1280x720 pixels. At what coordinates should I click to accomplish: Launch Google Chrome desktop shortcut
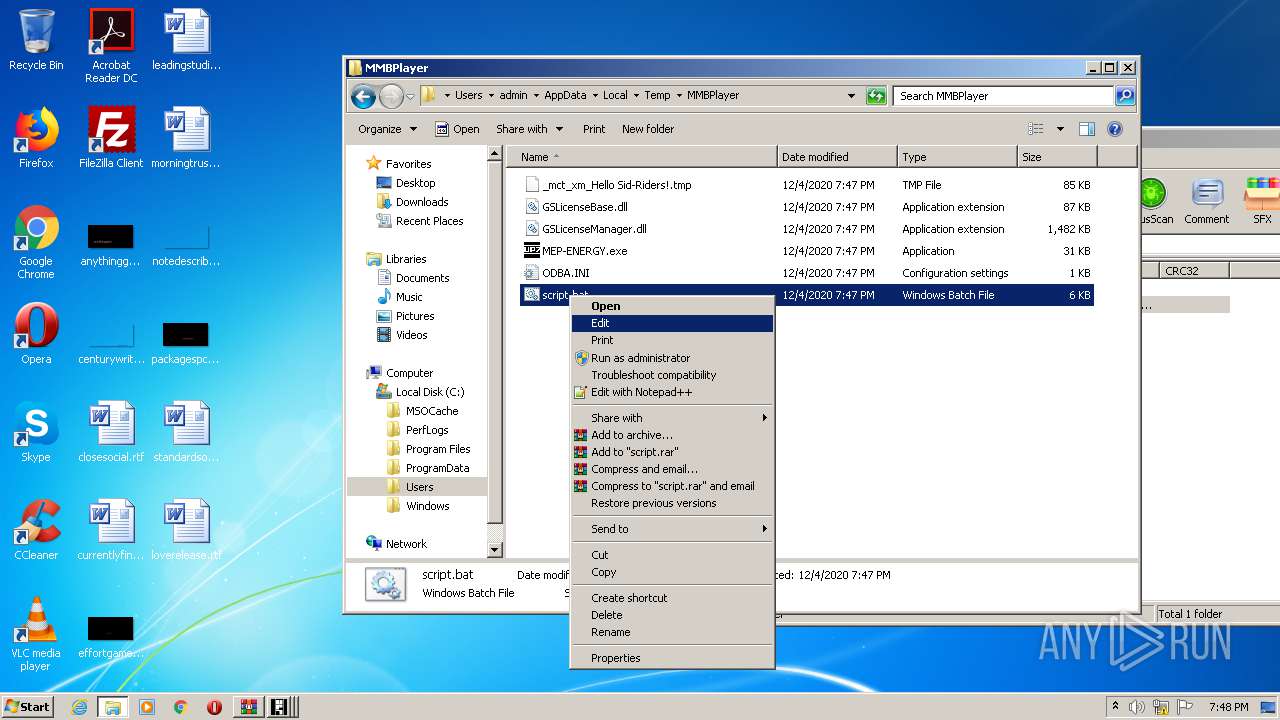(x=36, y=242)
